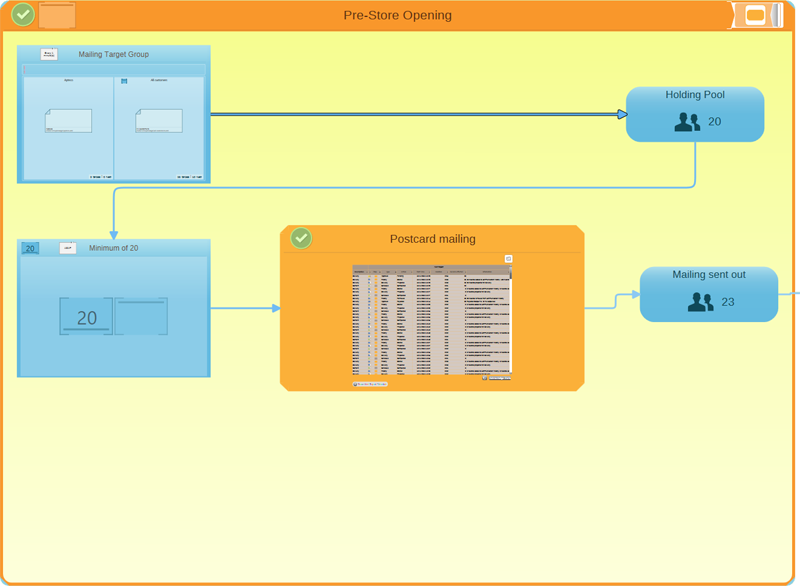800x586 pixels.
Task: Click the small icon at the bottom right below the Postcard table
Action: (x=485, y=378)
